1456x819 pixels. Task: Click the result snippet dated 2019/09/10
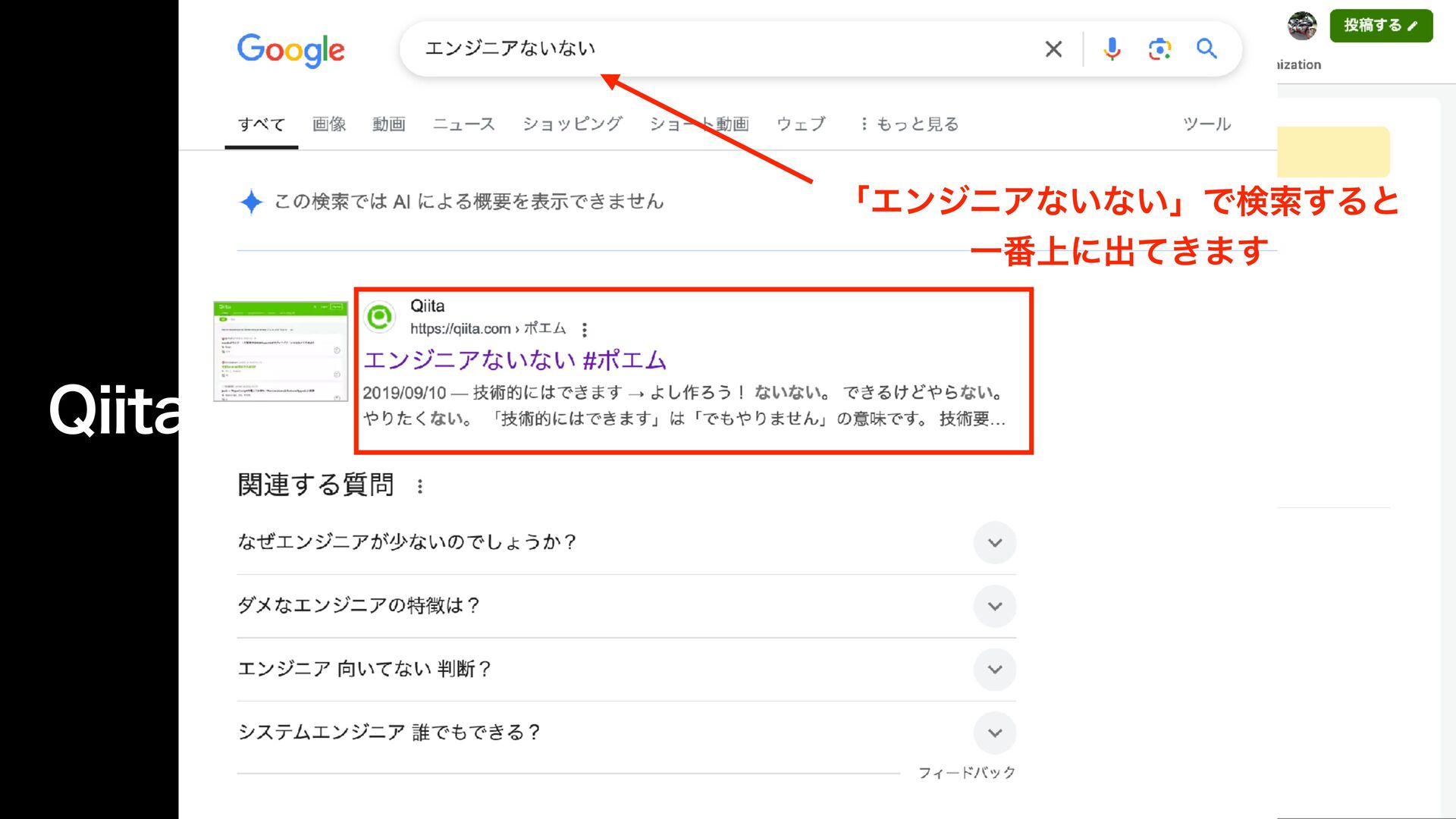click(685, 406)
